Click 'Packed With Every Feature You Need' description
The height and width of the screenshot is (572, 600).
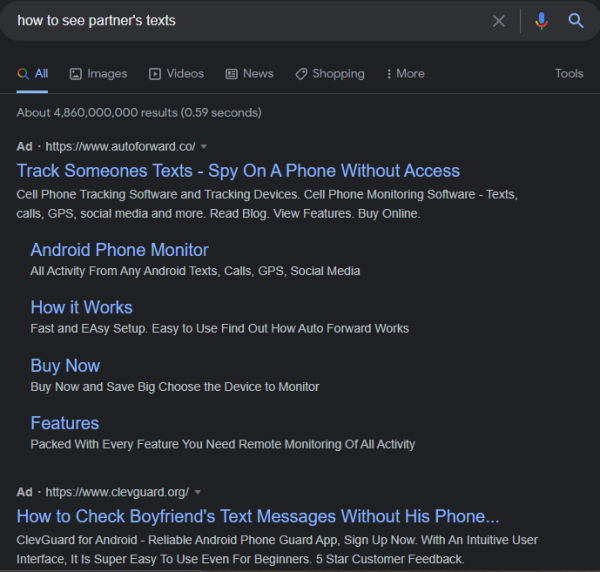coord(223,444)
